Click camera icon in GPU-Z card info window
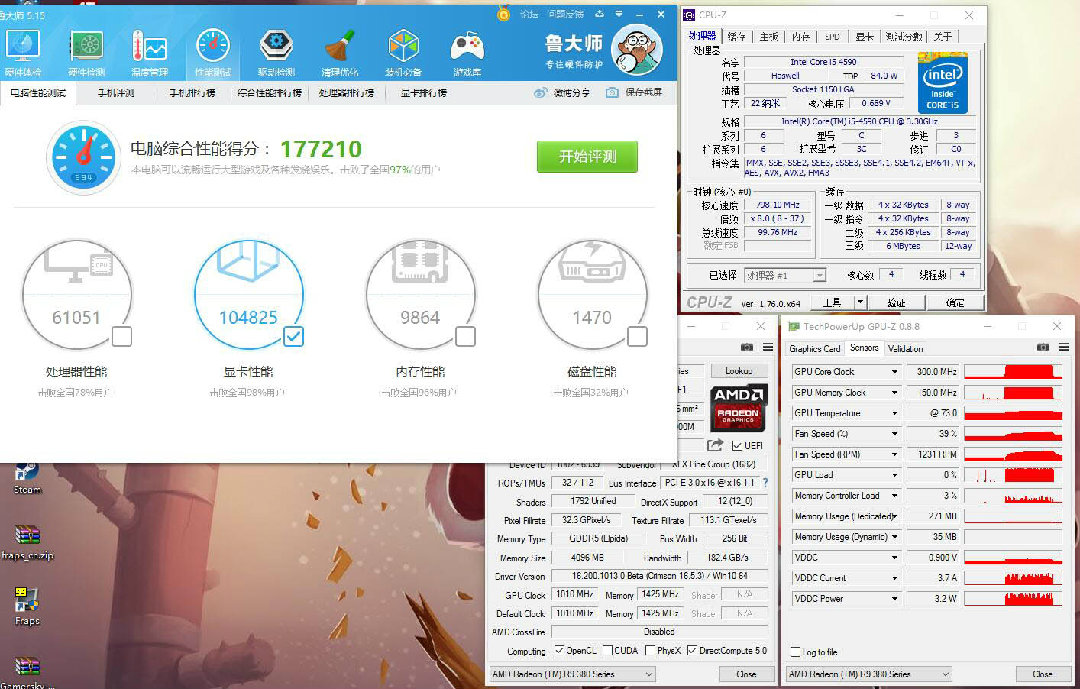The height and width of the screenshot is (689, 1080). pos(747,347)
